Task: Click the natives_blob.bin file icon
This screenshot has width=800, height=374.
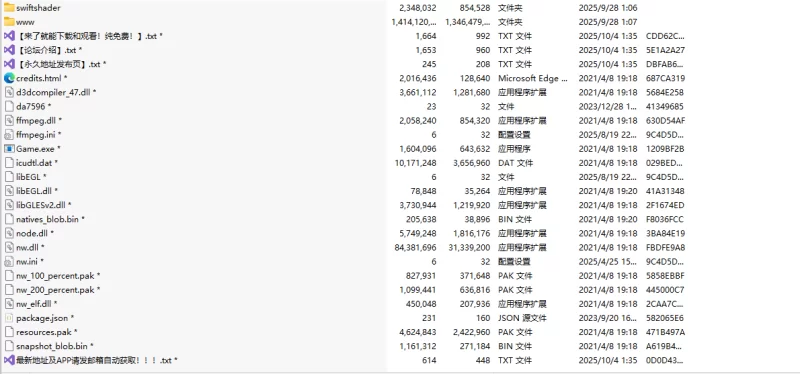Action: coord(9,219)
